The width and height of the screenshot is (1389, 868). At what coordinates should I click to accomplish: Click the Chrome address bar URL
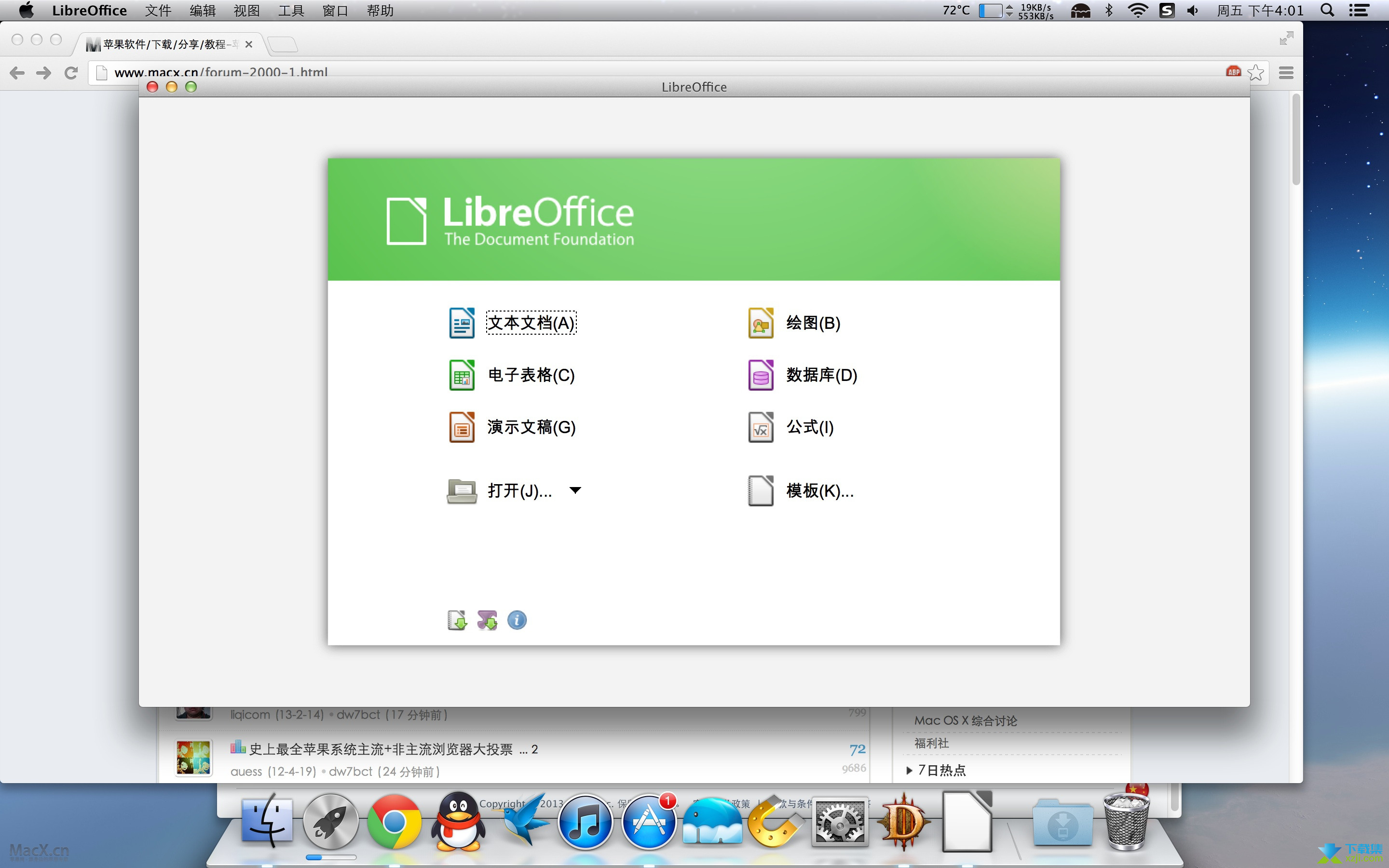pyautogui.click(x=221, y=72)
